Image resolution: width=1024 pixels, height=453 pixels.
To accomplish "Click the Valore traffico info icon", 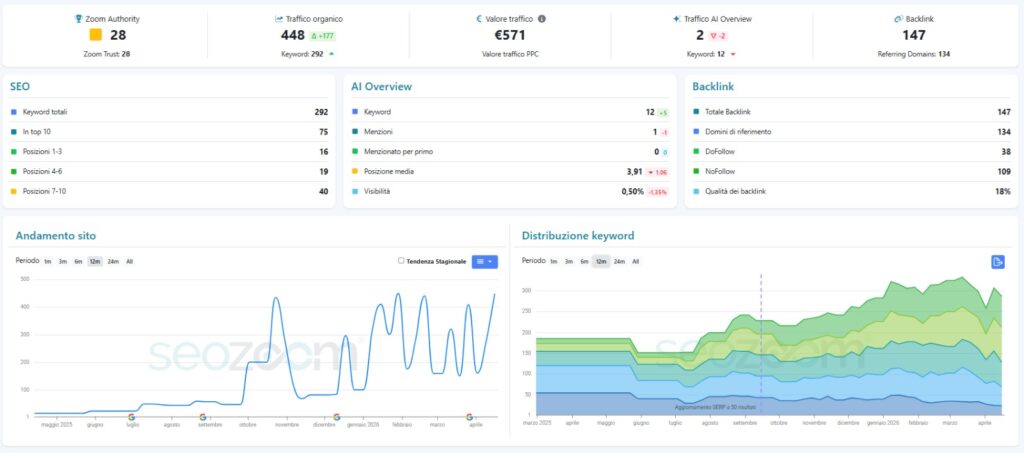I will click(542, 19).
